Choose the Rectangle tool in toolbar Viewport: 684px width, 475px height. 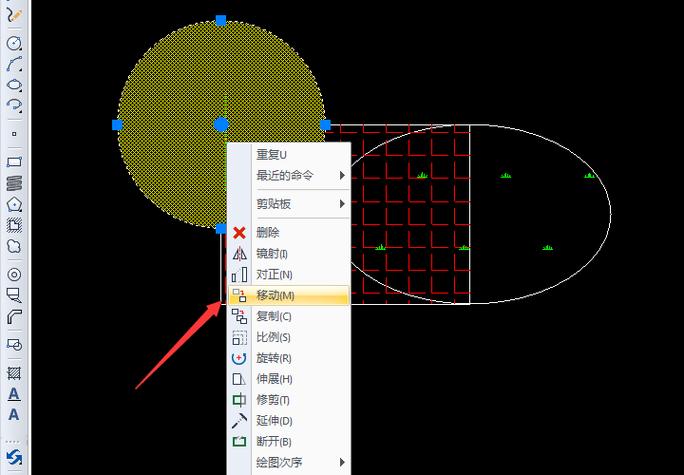tap(14, 161)
